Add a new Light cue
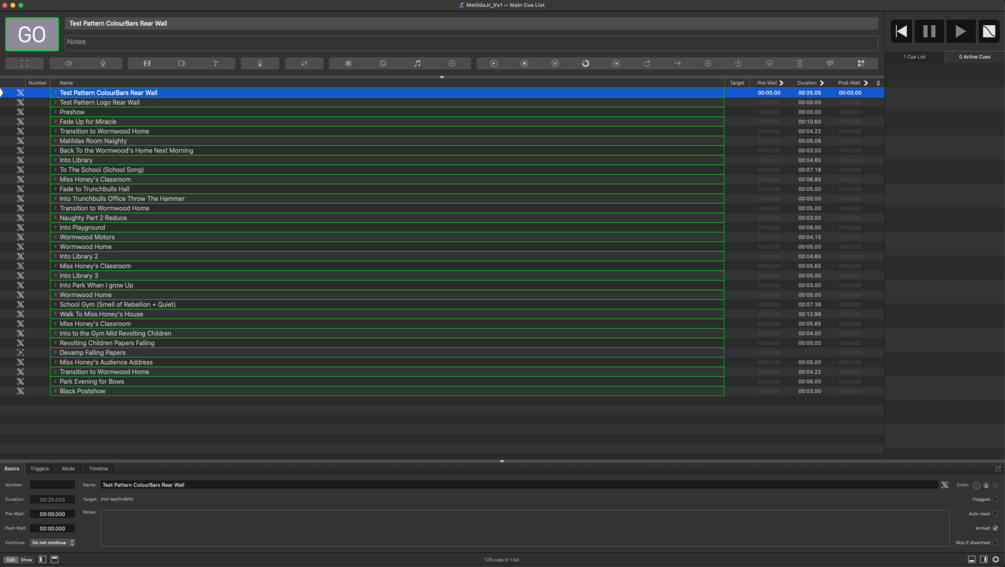 (x=260, y=63)
